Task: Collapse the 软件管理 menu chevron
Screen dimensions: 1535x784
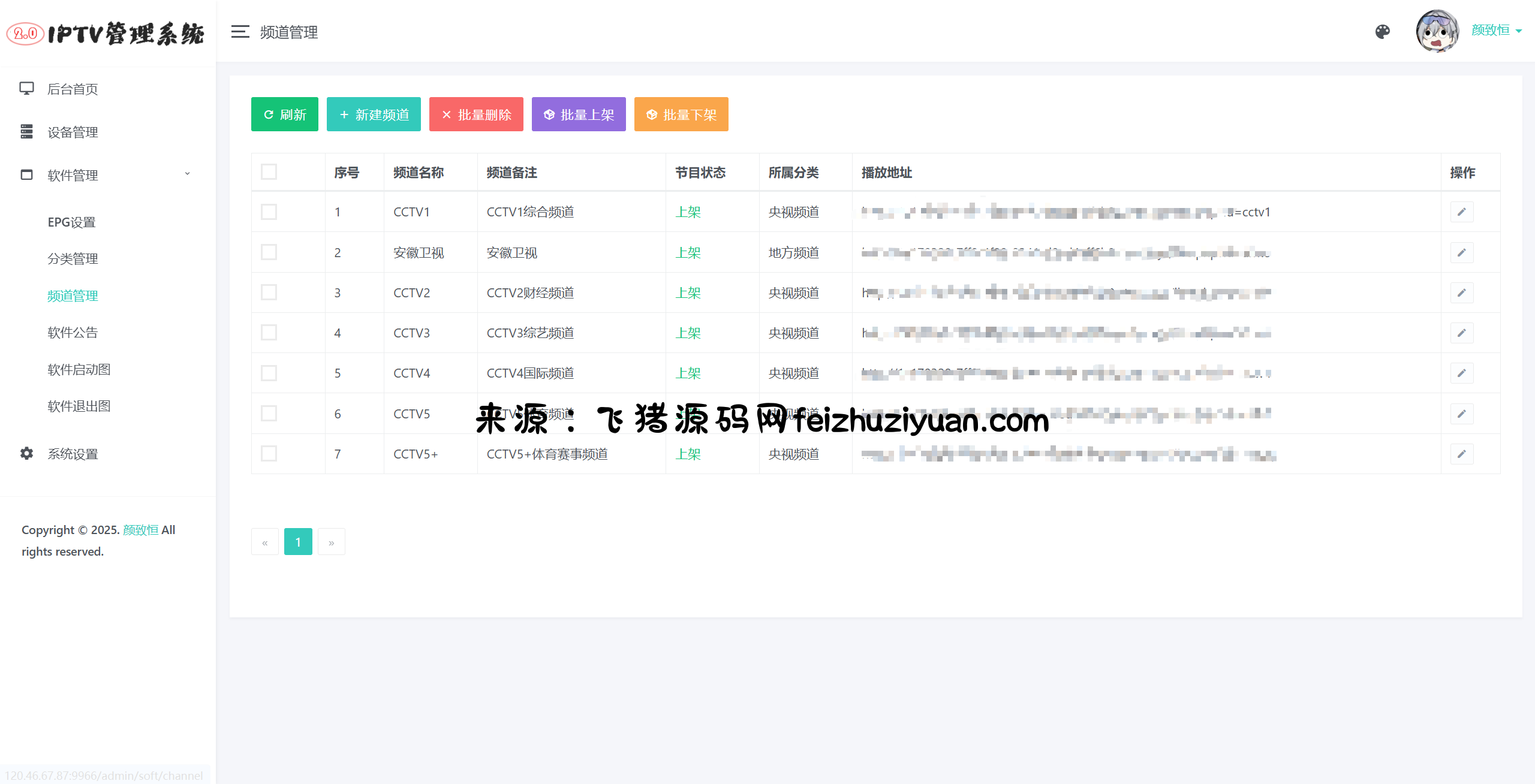Action: pyautogui.click(x=187, y=174)
